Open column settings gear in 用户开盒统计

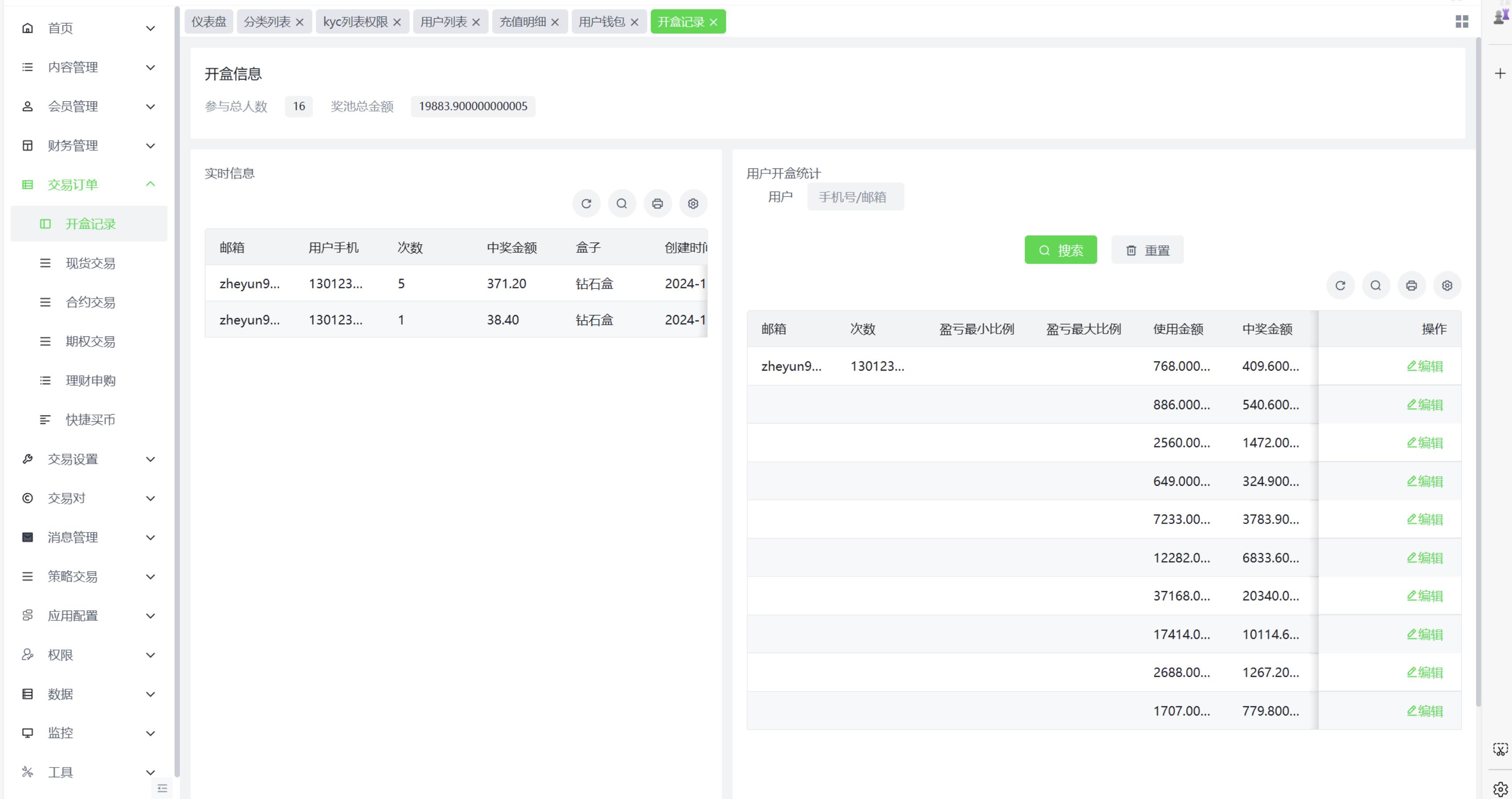1447,285
